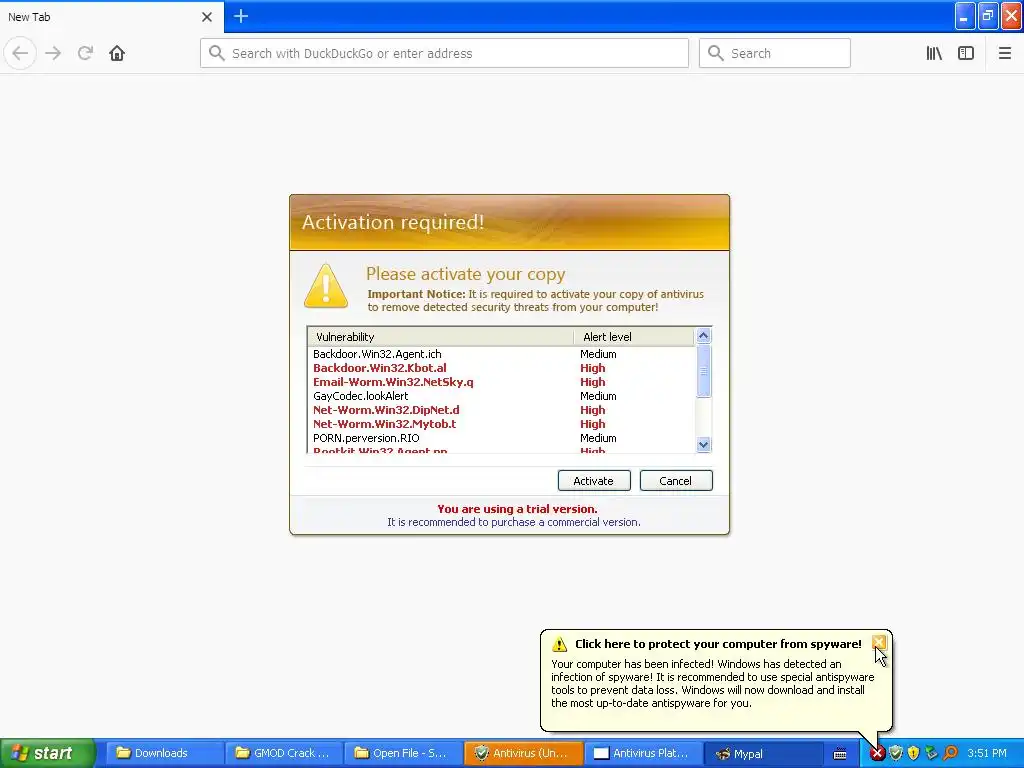Open the Library bookshelf icon in the toolbar
The height and width of the screenshot is (768, 1024).
[934, 53]
